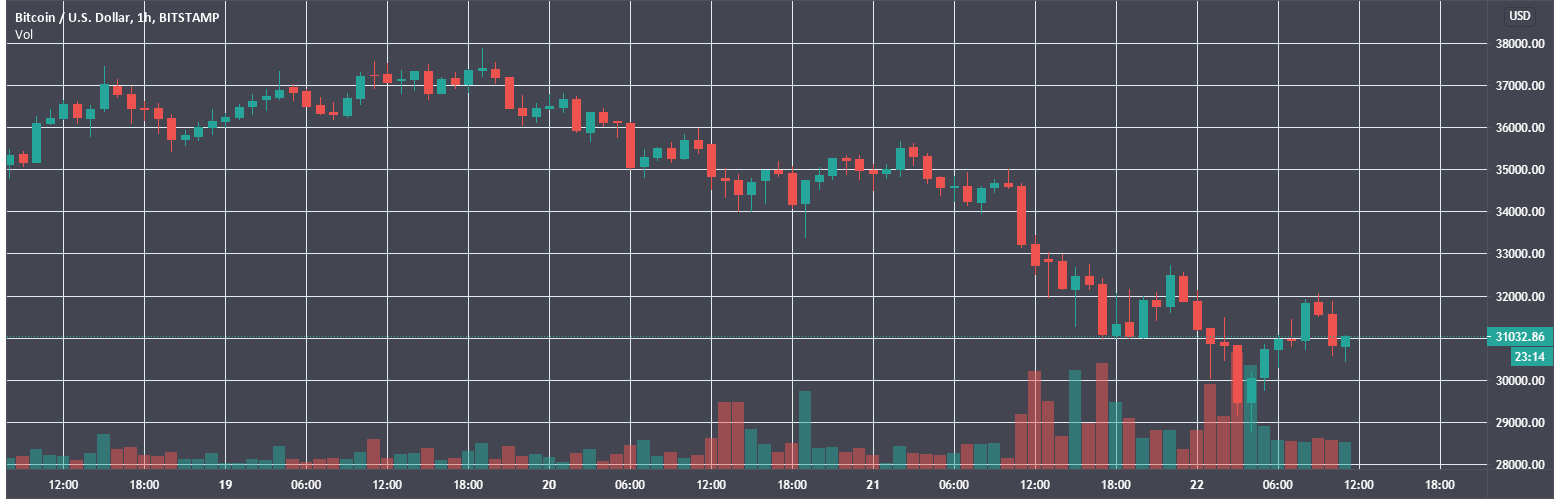Click the current price tag 31032.86
This screenshot has height=499, width=1560.
[x=1521, y=337]
